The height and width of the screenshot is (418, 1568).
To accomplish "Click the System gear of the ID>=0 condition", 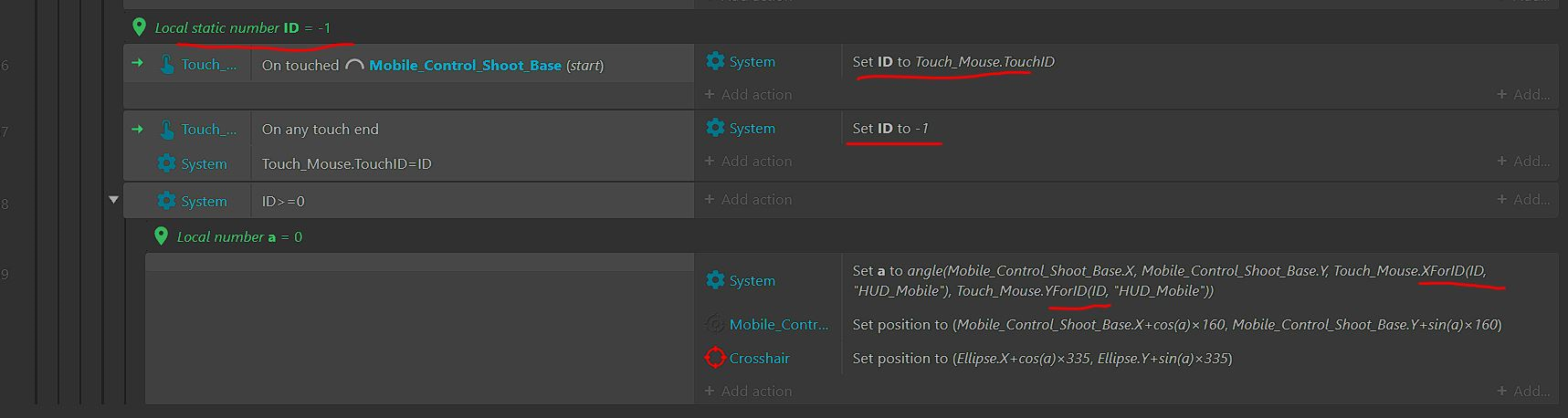I will tap(166, 201).
